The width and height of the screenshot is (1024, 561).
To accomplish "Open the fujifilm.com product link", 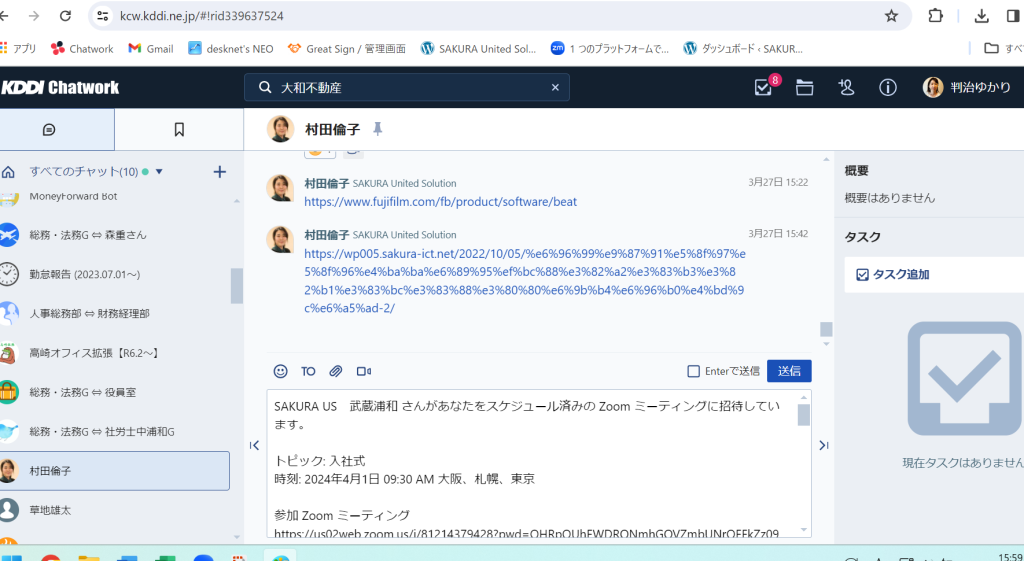I will tap(440, 201).
